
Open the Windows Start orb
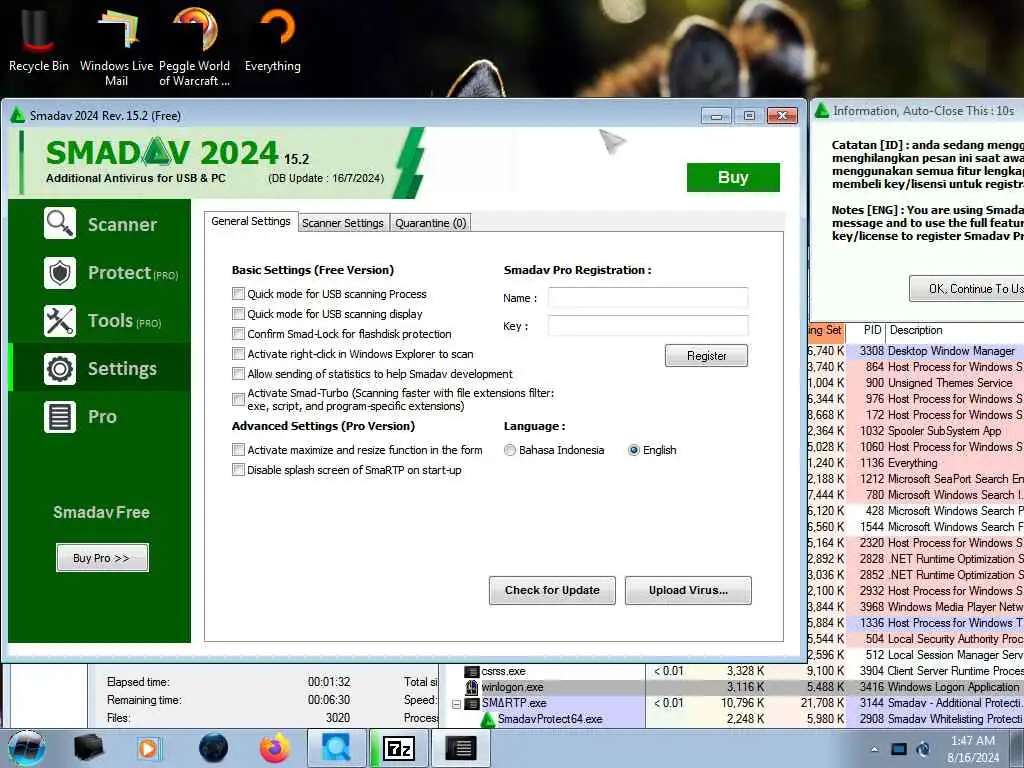(x=27, y=748)
